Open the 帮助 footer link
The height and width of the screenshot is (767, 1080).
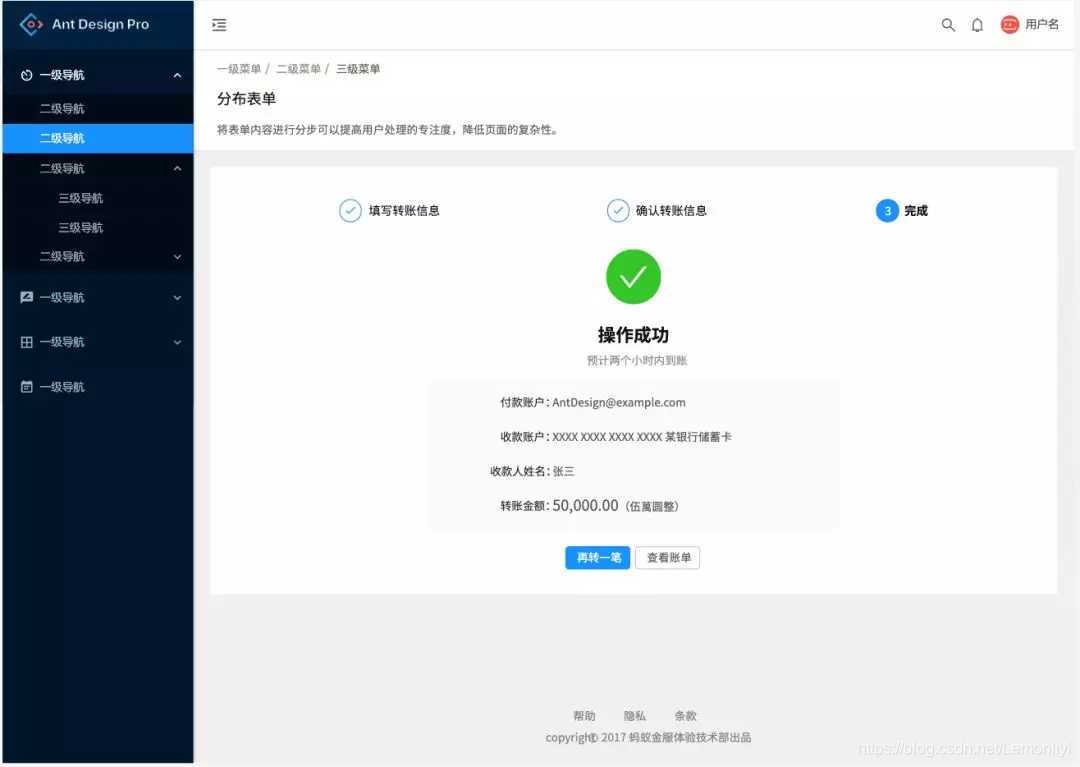coord(585,715)
